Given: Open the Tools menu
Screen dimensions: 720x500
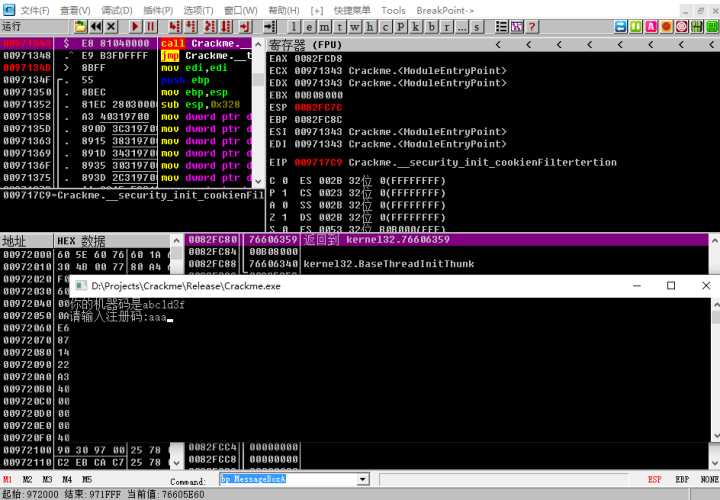Looking at the screenshot, I should click(394, 10).
